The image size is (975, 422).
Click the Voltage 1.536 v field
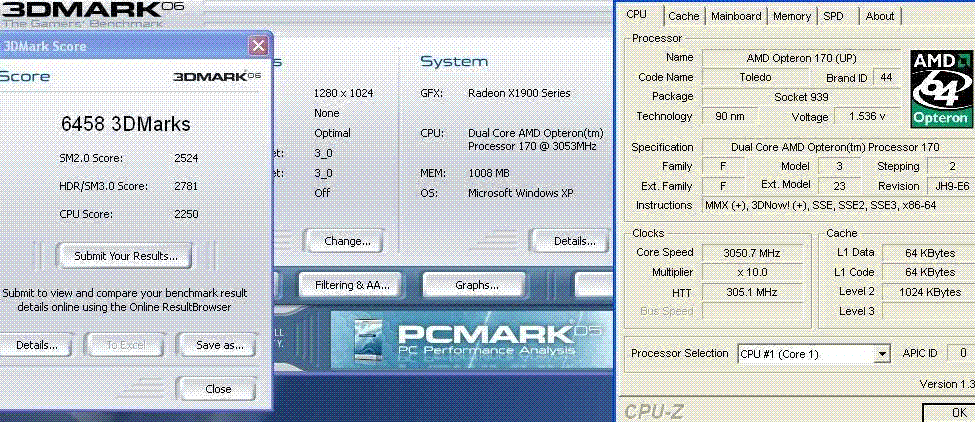(x=867, y=116)
